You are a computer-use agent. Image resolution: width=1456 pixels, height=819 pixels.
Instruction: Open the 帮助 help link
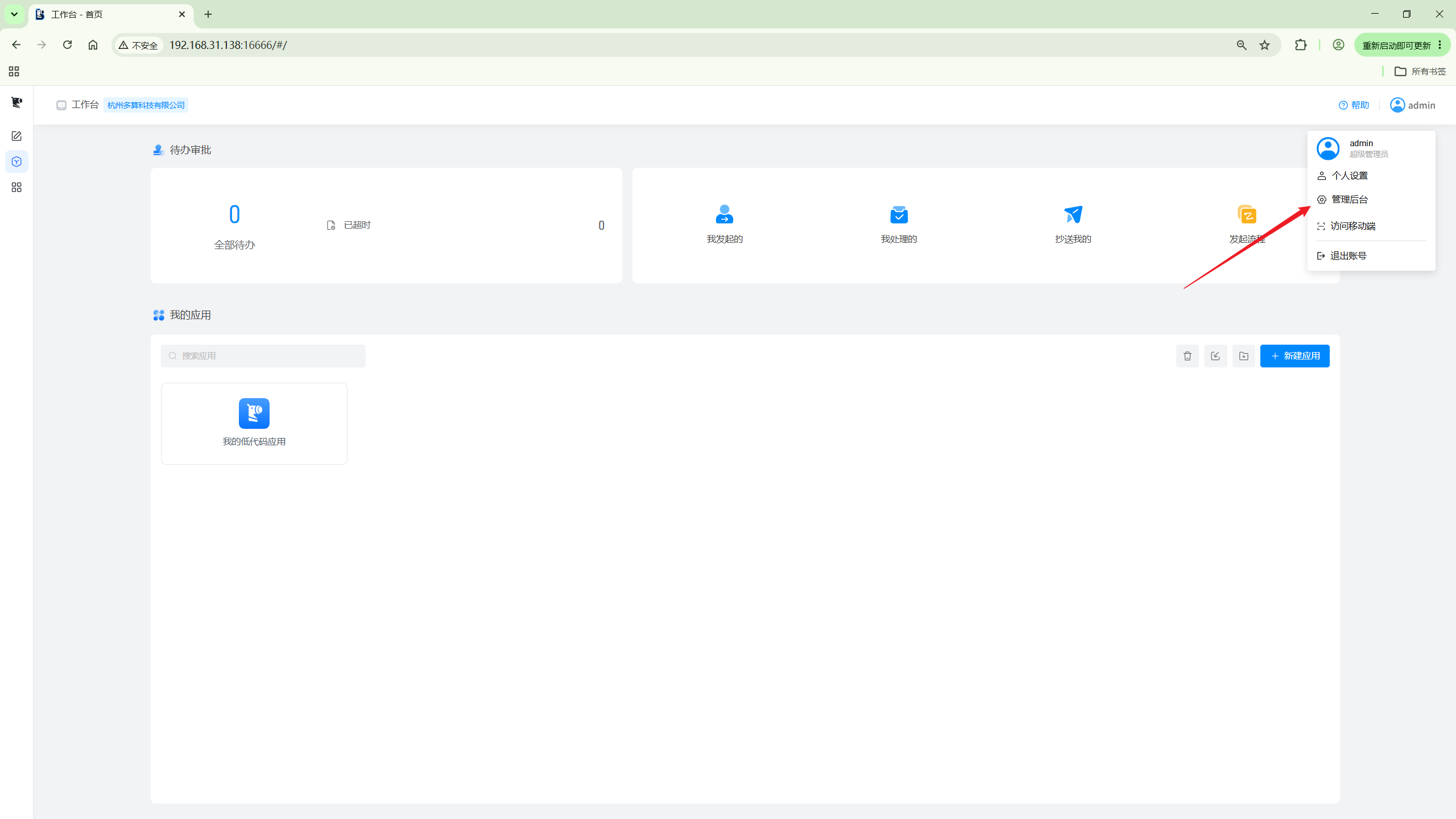[1354, 105]
